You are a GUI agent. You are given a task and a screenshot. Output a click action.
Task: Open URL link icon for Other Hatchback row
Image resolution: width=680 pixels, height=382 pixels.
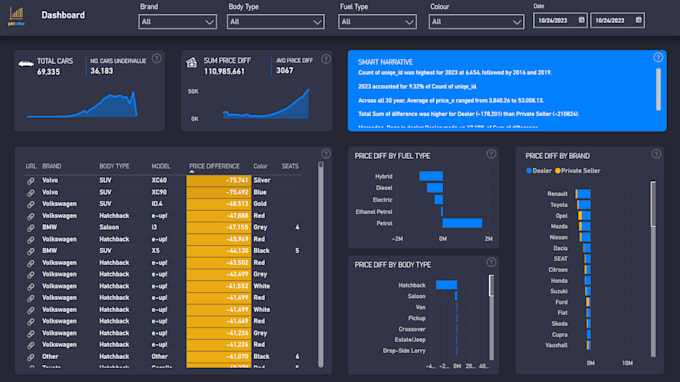point(30,357)
